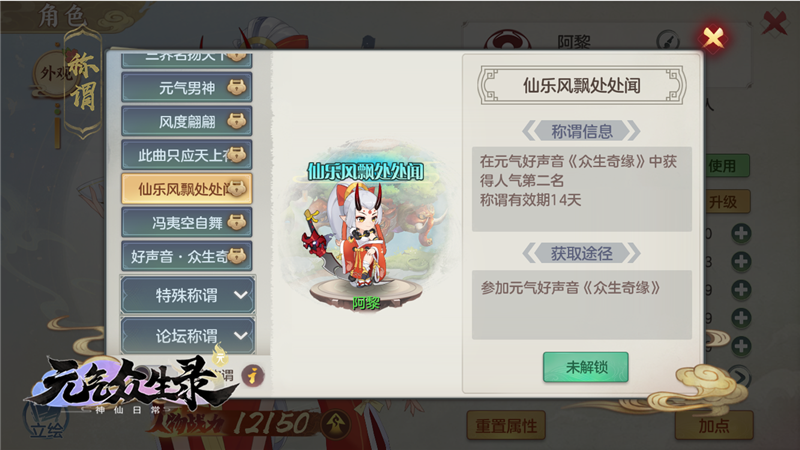800x450 pixels.
Task: Expand the 论坛称谓 category
Action: [188, 335]
